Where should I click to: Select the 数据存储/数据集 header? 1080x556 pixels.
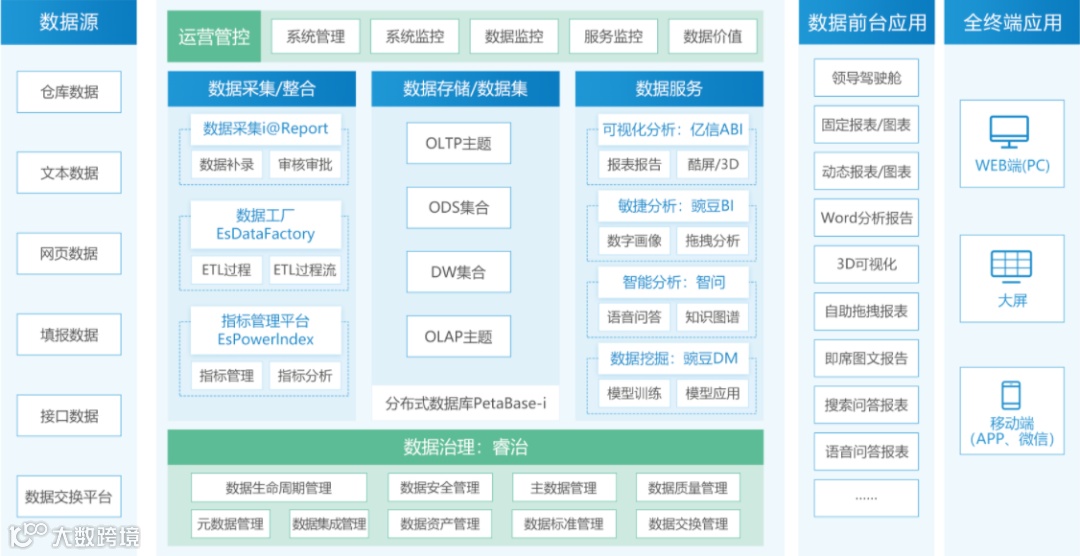tap(466, 88)
